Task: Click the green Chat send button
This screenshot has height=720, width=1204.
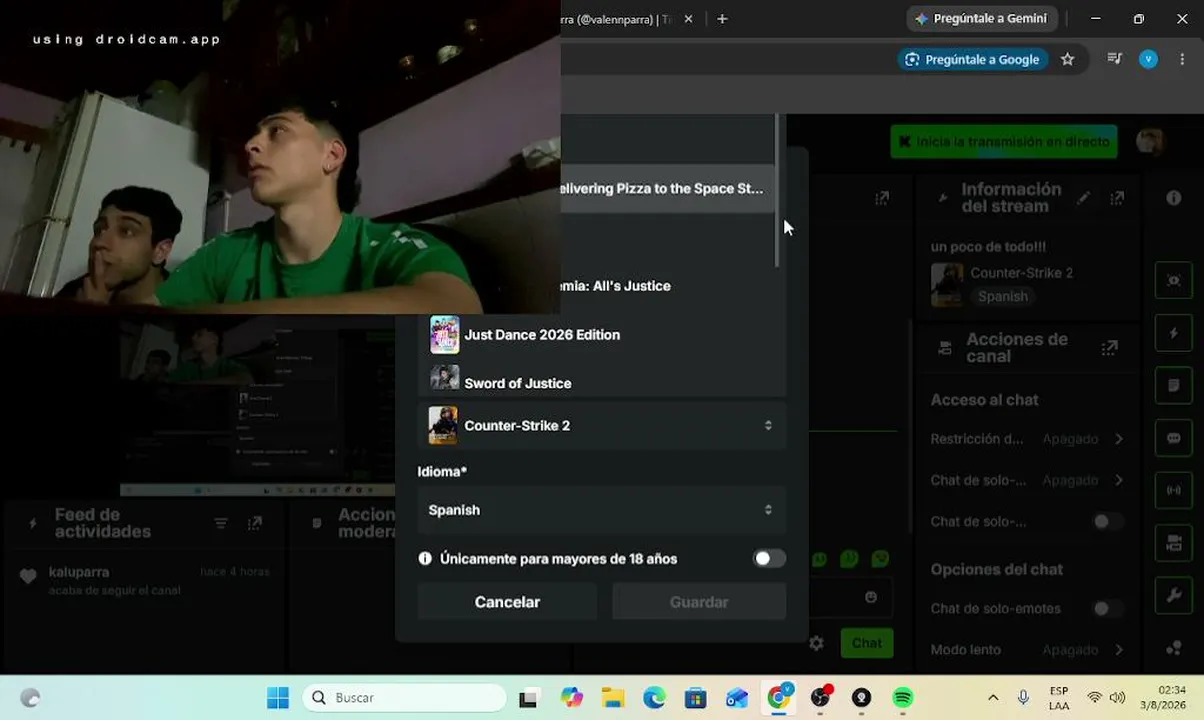Action: pyautogui.click(x=866, y=643)
